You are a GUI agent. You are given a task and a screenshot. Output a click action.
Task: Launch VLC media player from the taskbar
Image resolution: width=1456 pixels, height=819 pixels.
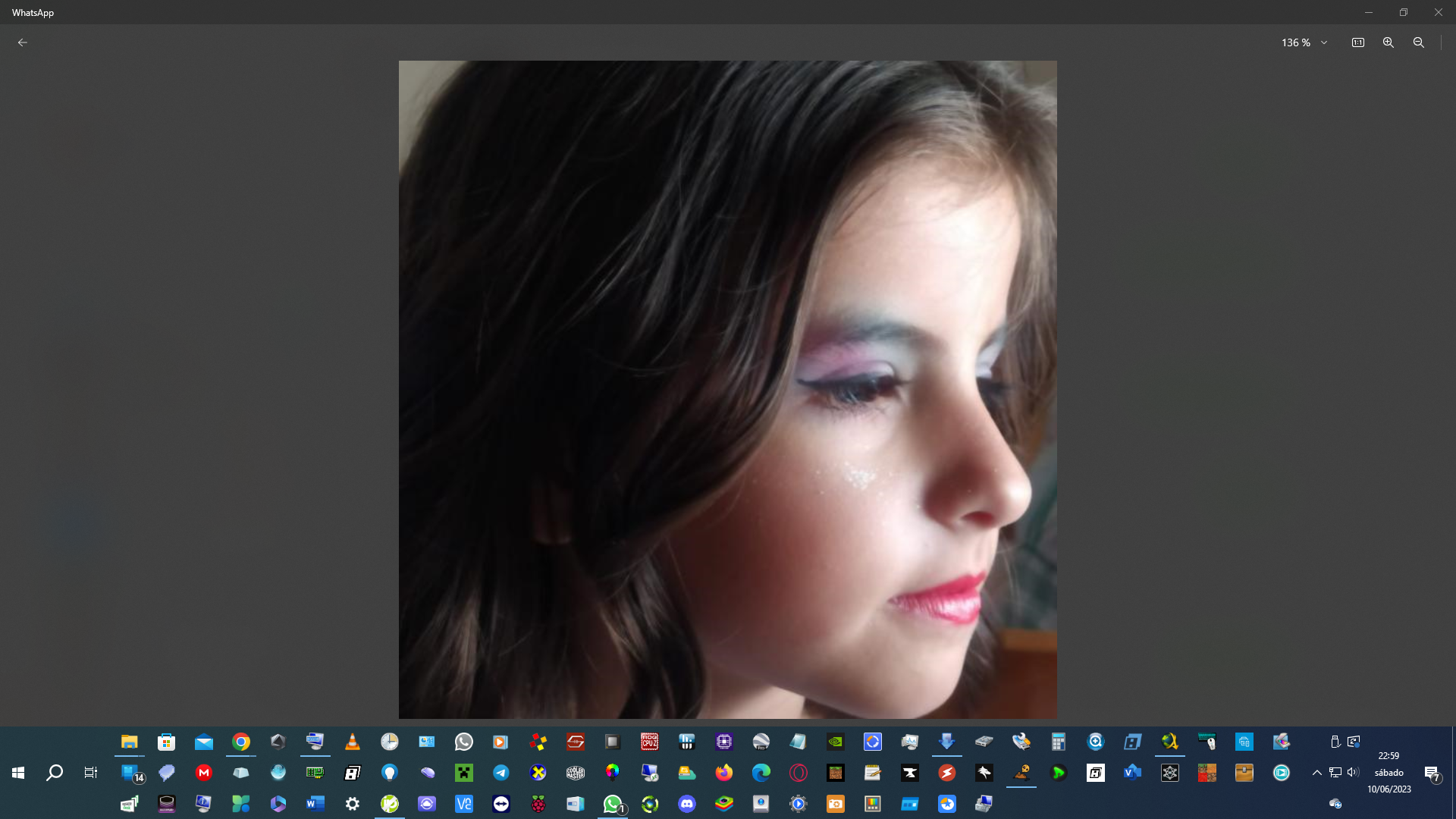[x=353, y=742]
